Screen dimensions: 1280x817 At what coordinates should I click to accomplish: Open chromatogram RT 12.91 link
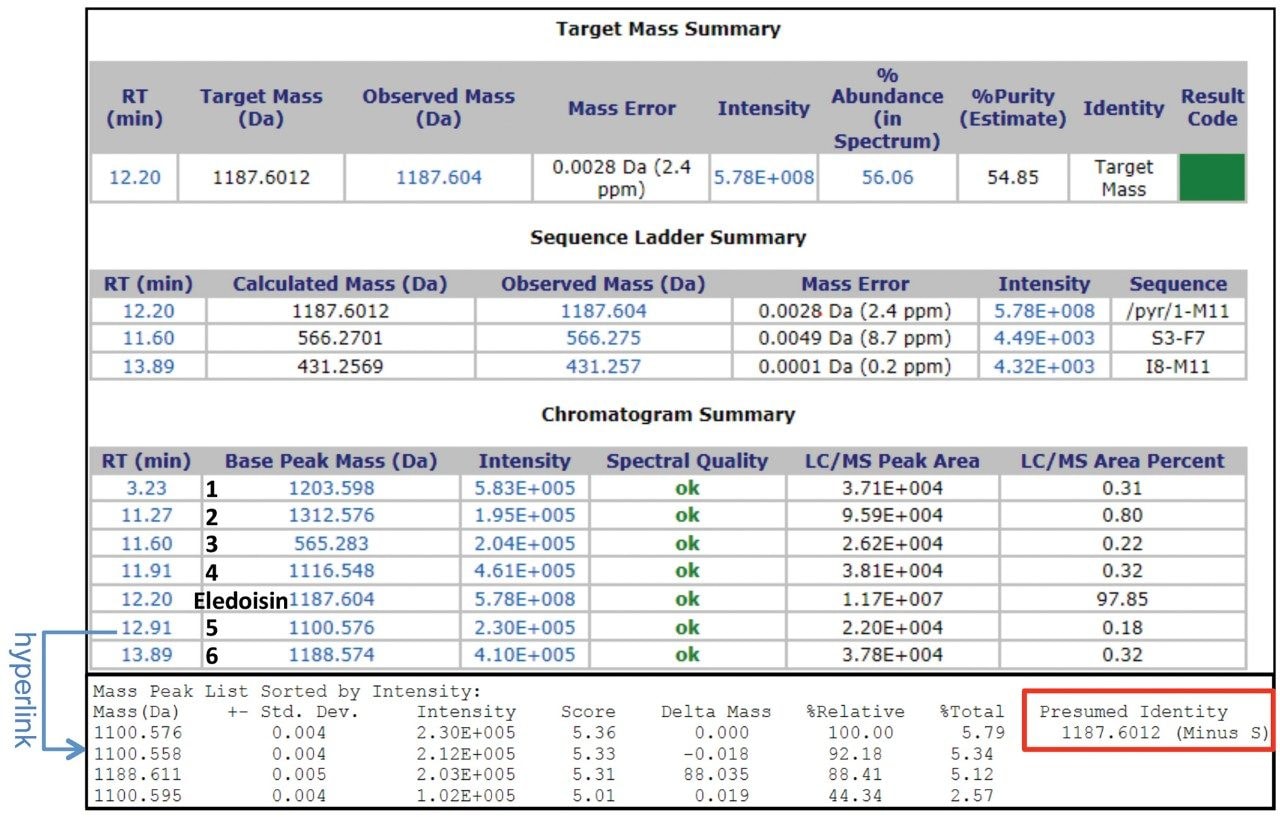coord(147,627)
